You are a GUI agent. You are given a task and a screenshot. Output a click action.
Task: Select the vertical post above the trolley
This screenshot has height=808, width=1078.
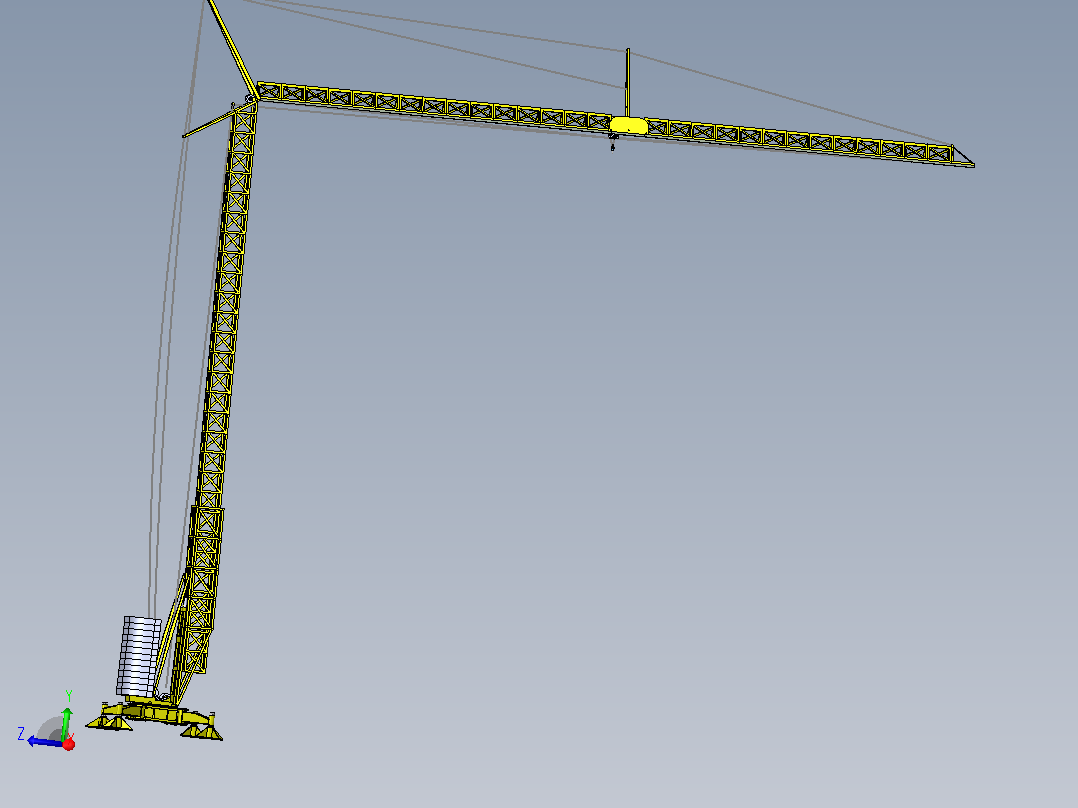click(x=627, y=83)
